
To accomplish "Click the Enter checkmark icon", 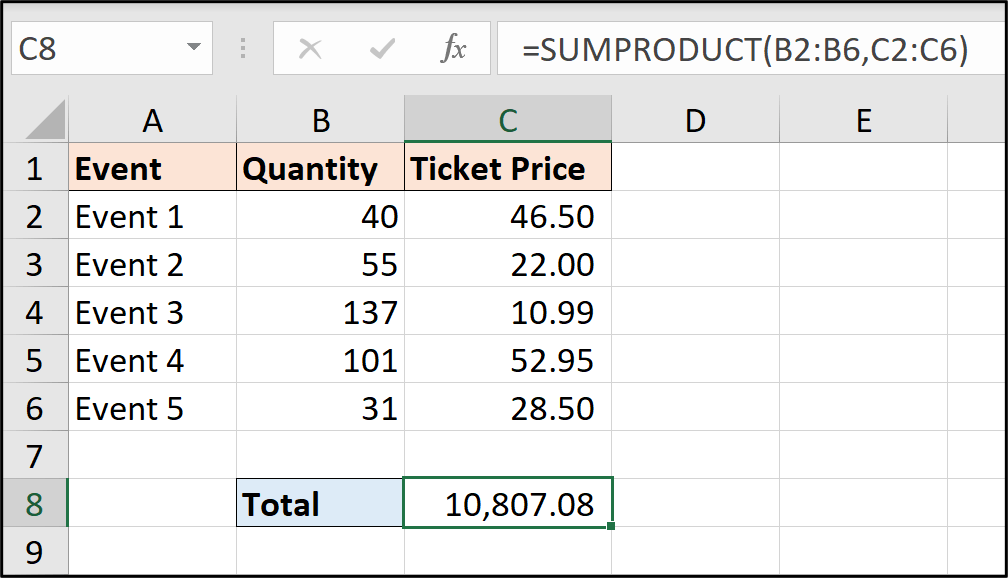I will (381, 46).
